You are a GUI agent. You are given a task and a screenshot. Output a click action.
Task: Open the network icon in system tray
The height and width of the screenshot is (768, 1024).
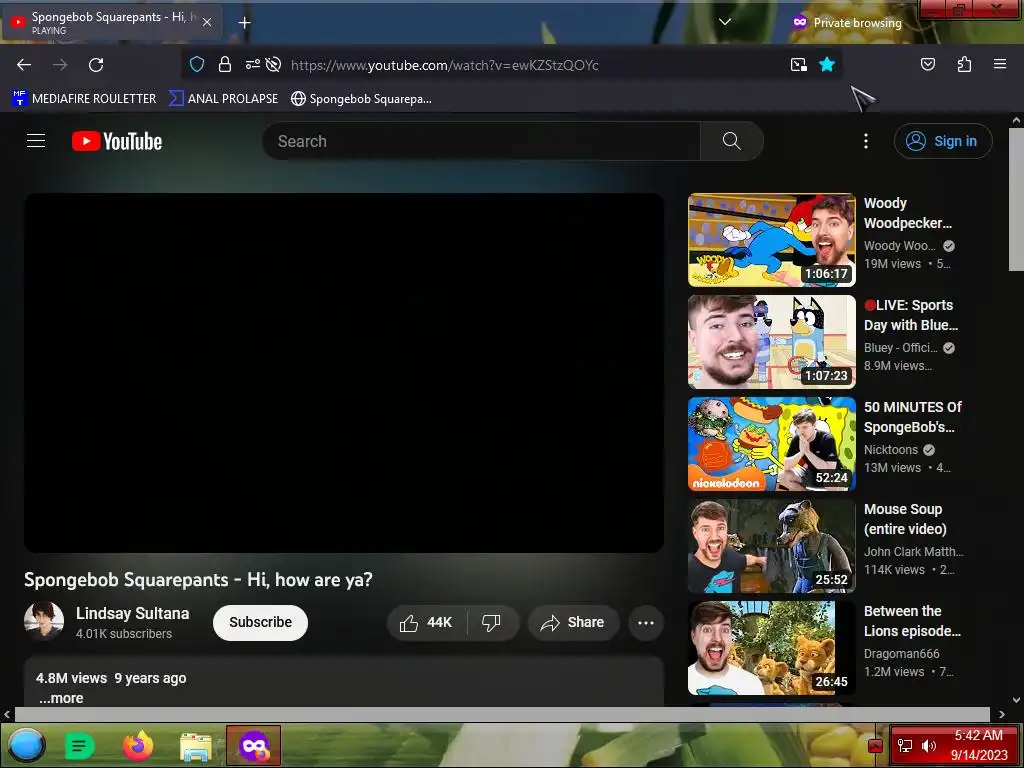pyautogui.click(x=905, y=745)
